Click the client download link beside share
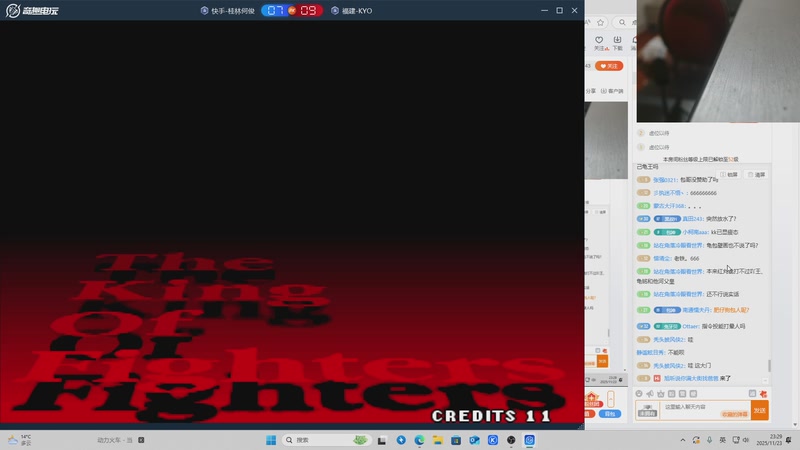The width and height of the screenshot is (800, 450). [x=612, y=91]
